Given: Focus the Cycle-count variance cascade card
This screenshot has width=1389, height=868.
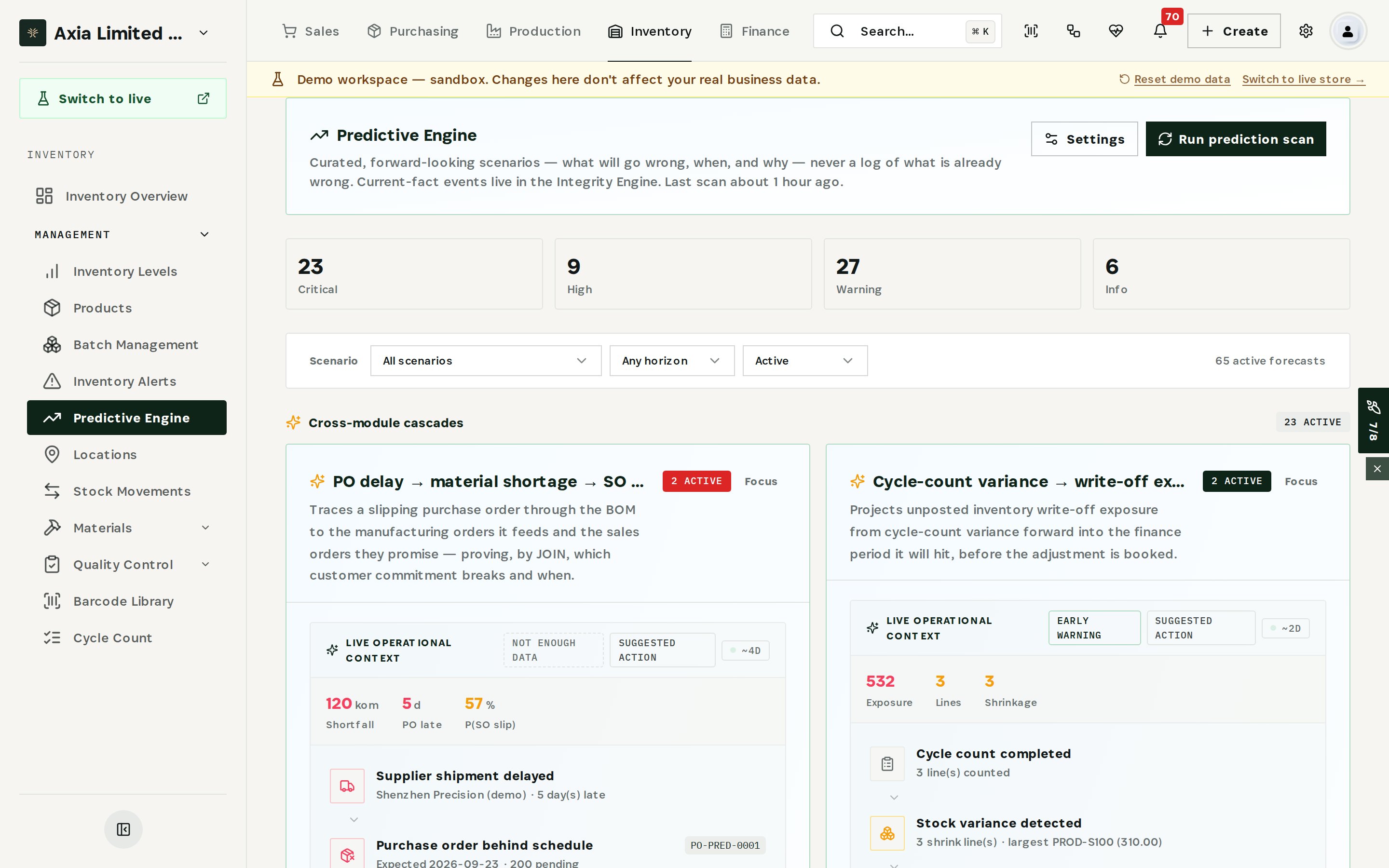Looking at the screenshot, I should click(1301, 481).
